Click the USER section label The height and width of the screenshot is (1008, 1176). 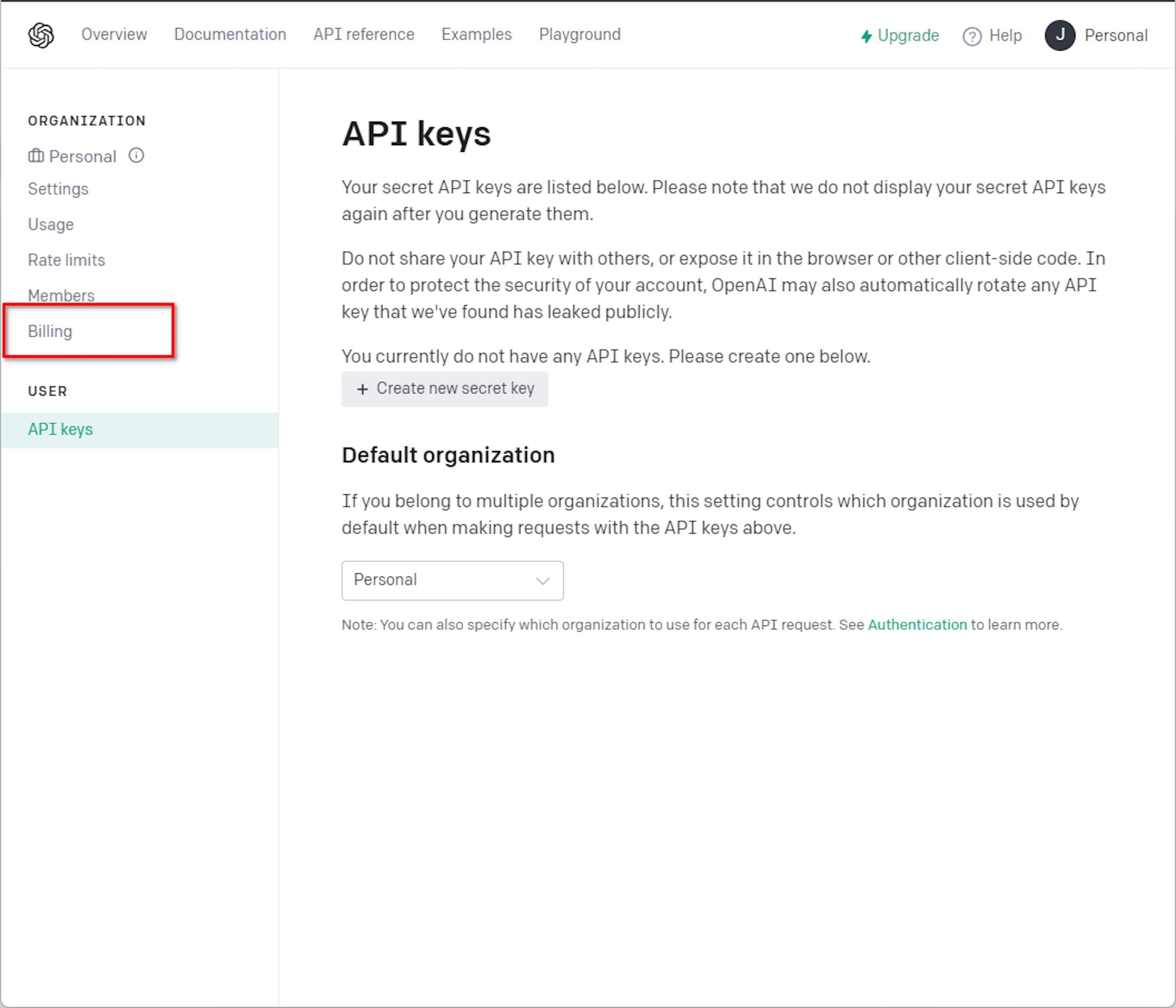tap(48, 391)
